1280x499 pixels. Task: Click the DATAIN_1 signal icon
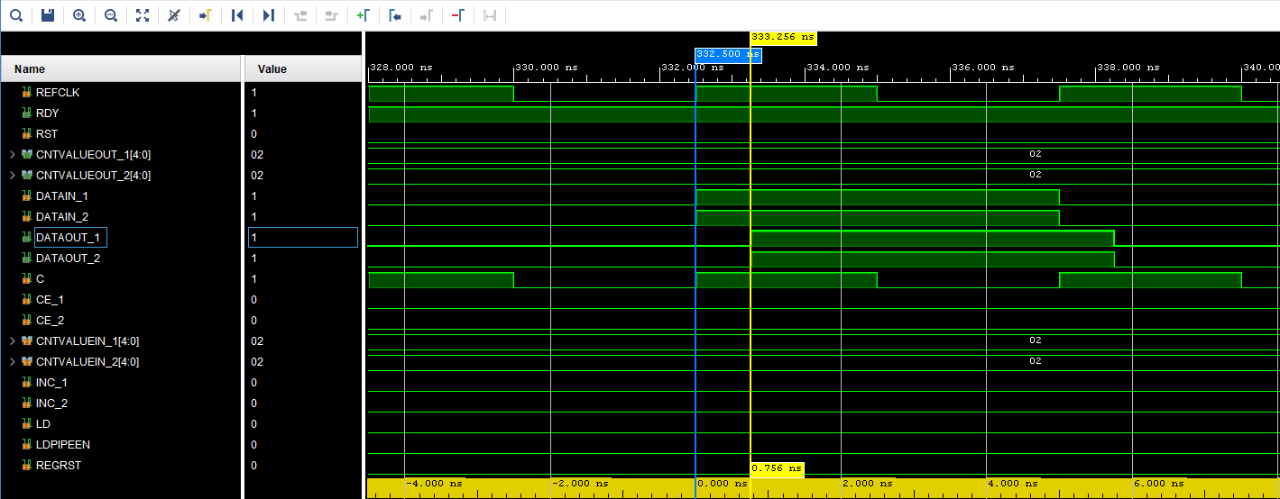tap(27, 196)
